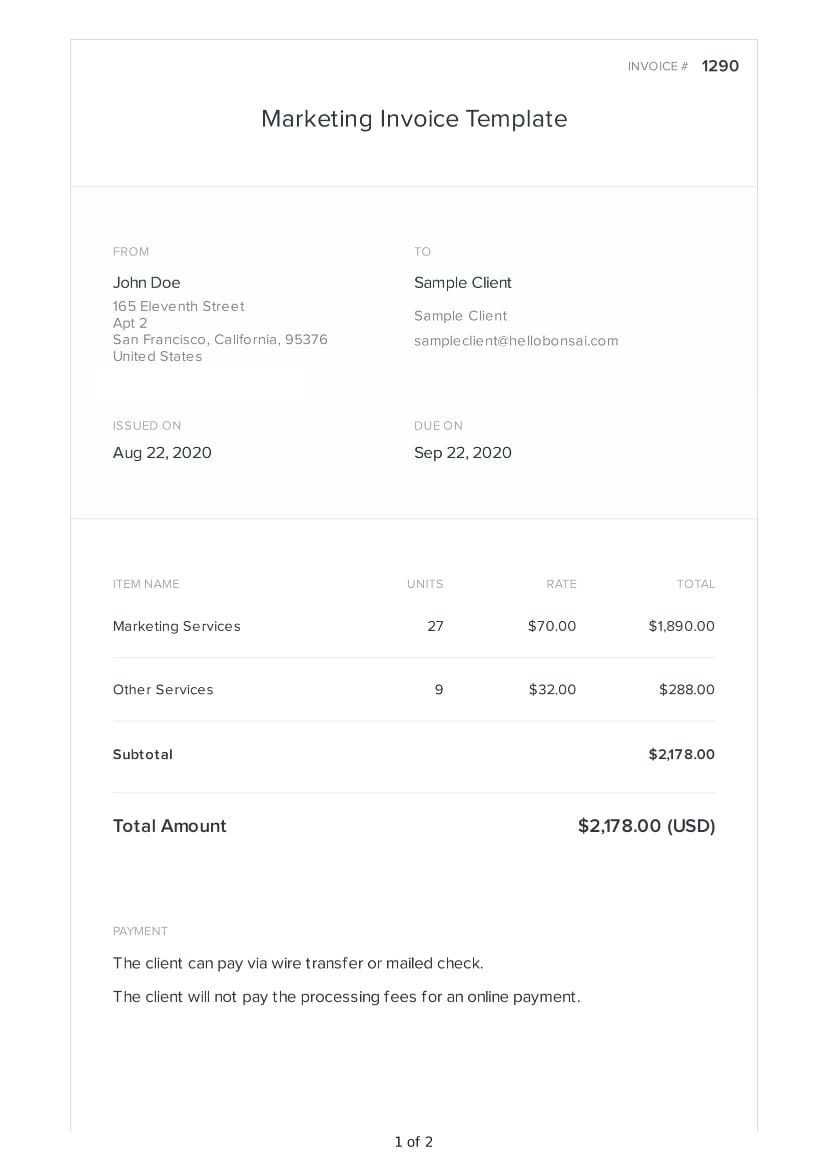Screen dimensions: 827x1170
Task: Click the $32.00 rate
Action: click(552, 690)
